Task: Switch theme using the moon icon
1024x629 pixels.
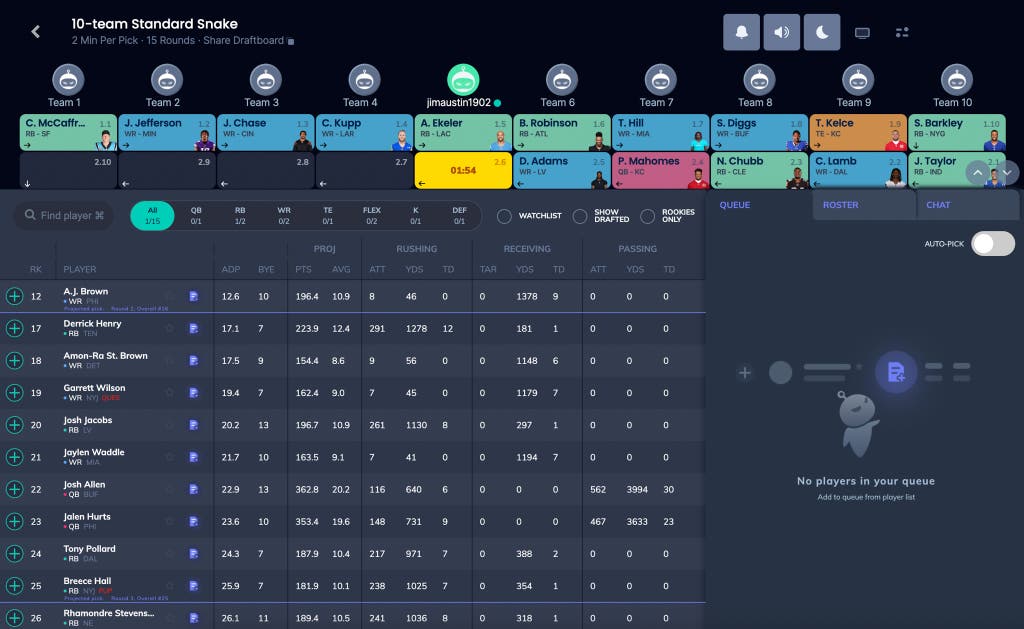Action: pyautogui.click(x=821, y=32)
